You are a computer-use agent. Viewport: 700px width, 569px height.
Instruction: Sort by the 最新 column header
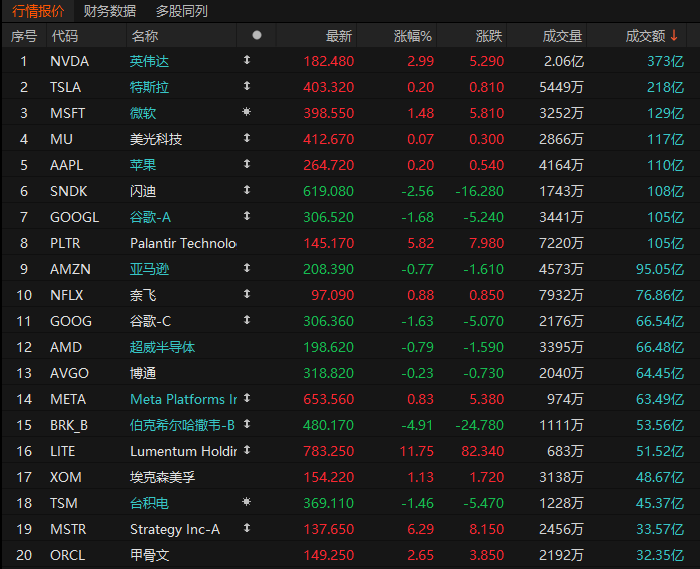tap(339, 36)
